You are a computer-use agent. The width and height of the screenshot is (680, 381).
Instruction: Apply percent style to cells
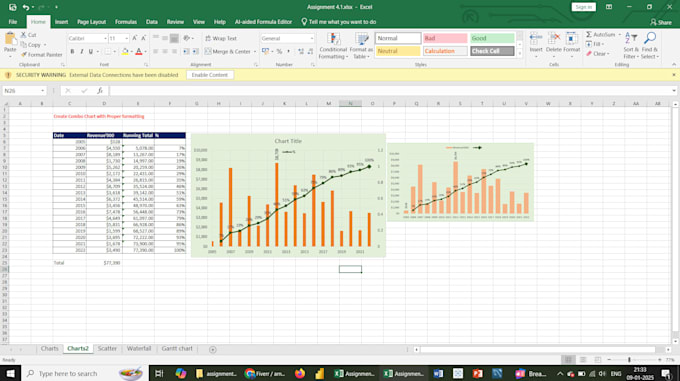279,52
